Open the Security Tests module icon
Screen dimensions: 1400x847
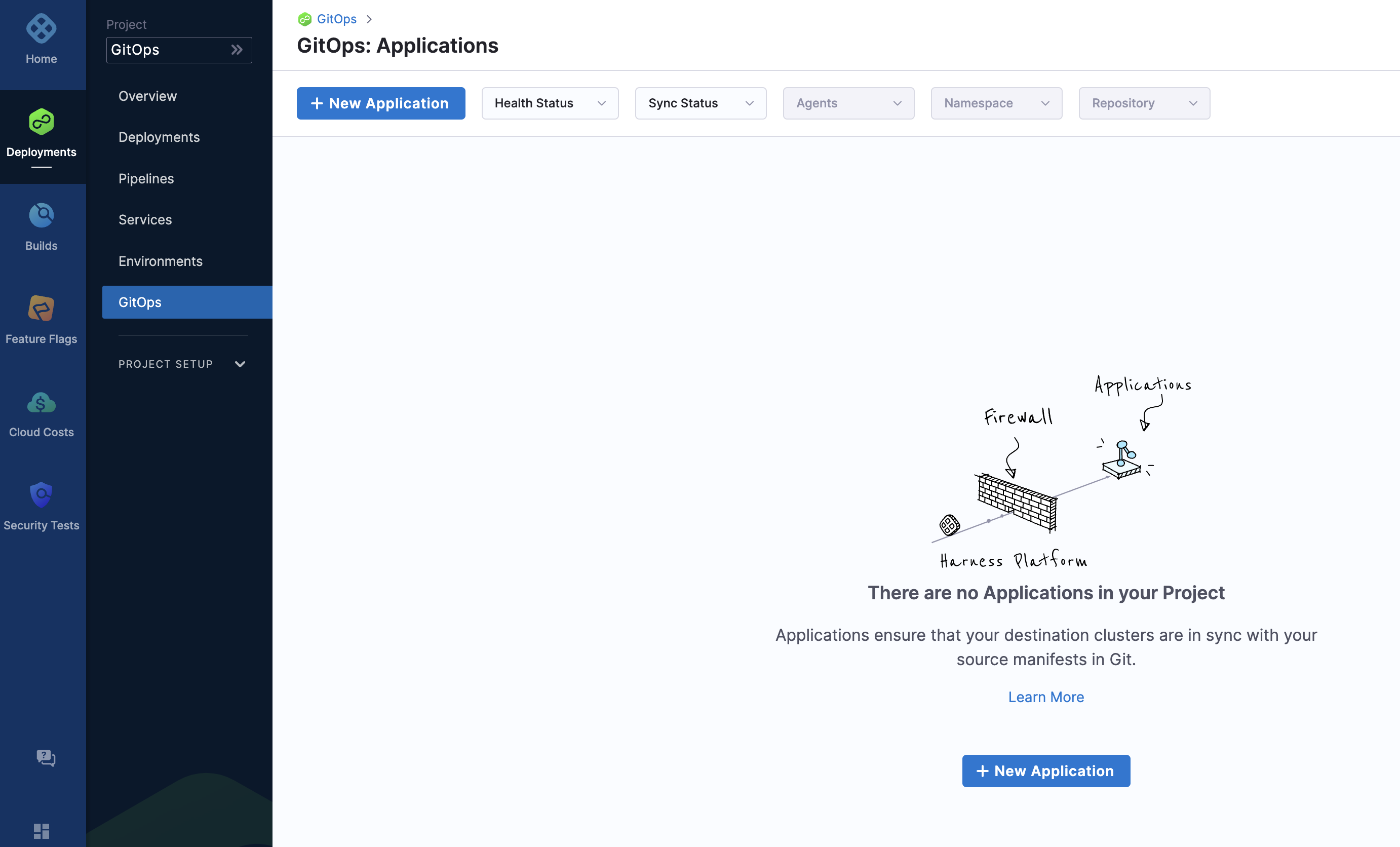point(41,495)
